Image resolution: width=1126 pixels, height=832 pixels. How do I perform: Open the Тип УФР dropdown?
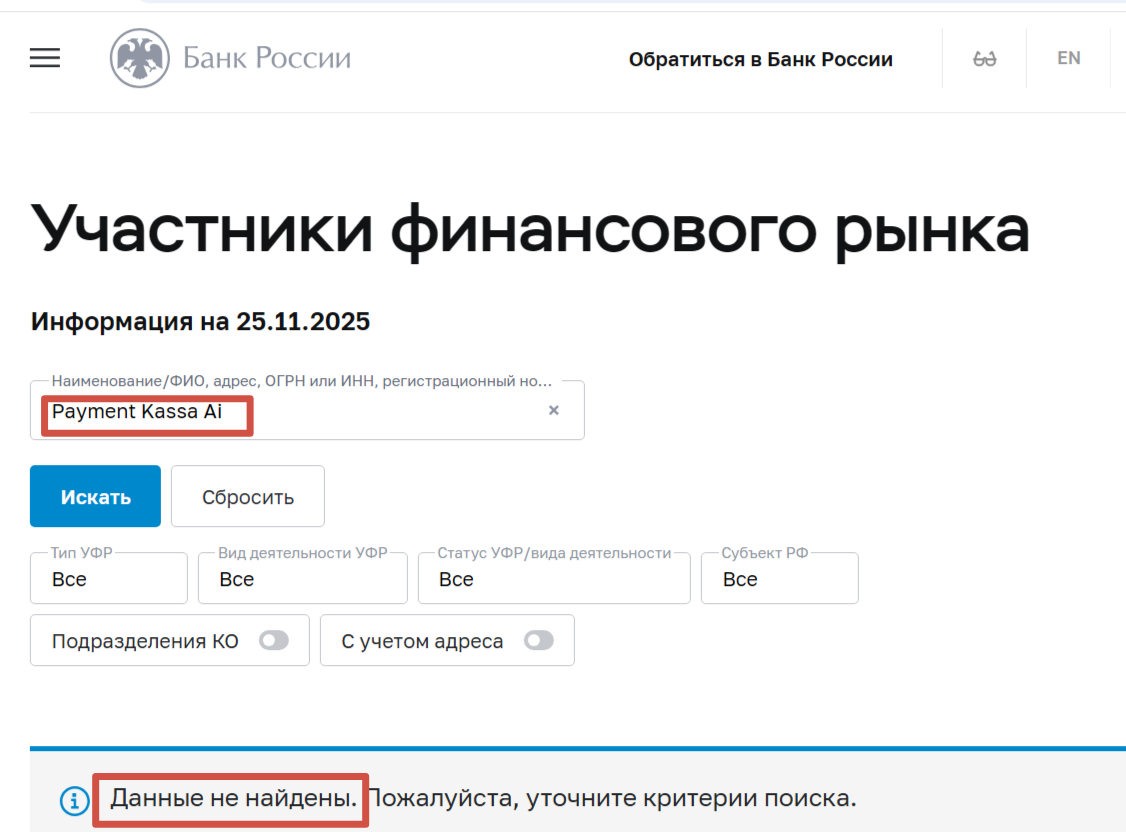tap(108, 579)
